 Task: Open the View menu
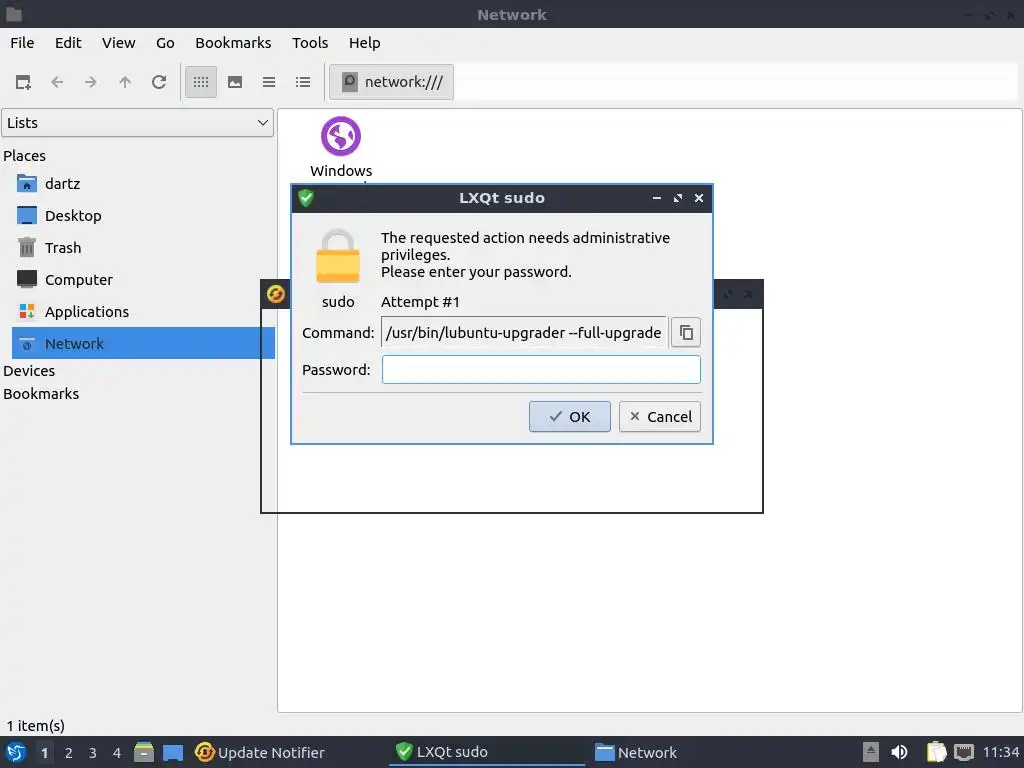point(118,43)
